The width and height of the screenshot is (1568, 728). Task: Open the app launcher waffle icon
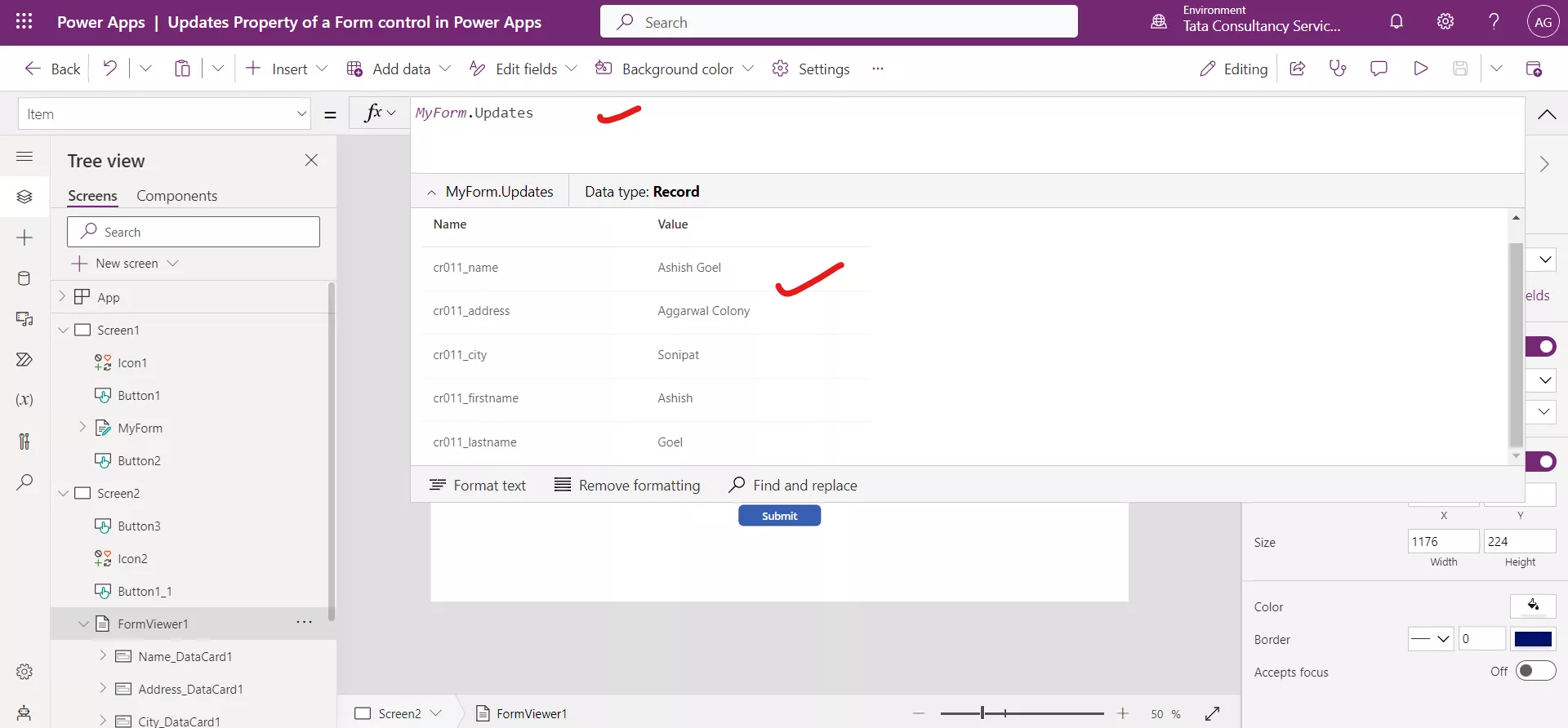(24, 22)
